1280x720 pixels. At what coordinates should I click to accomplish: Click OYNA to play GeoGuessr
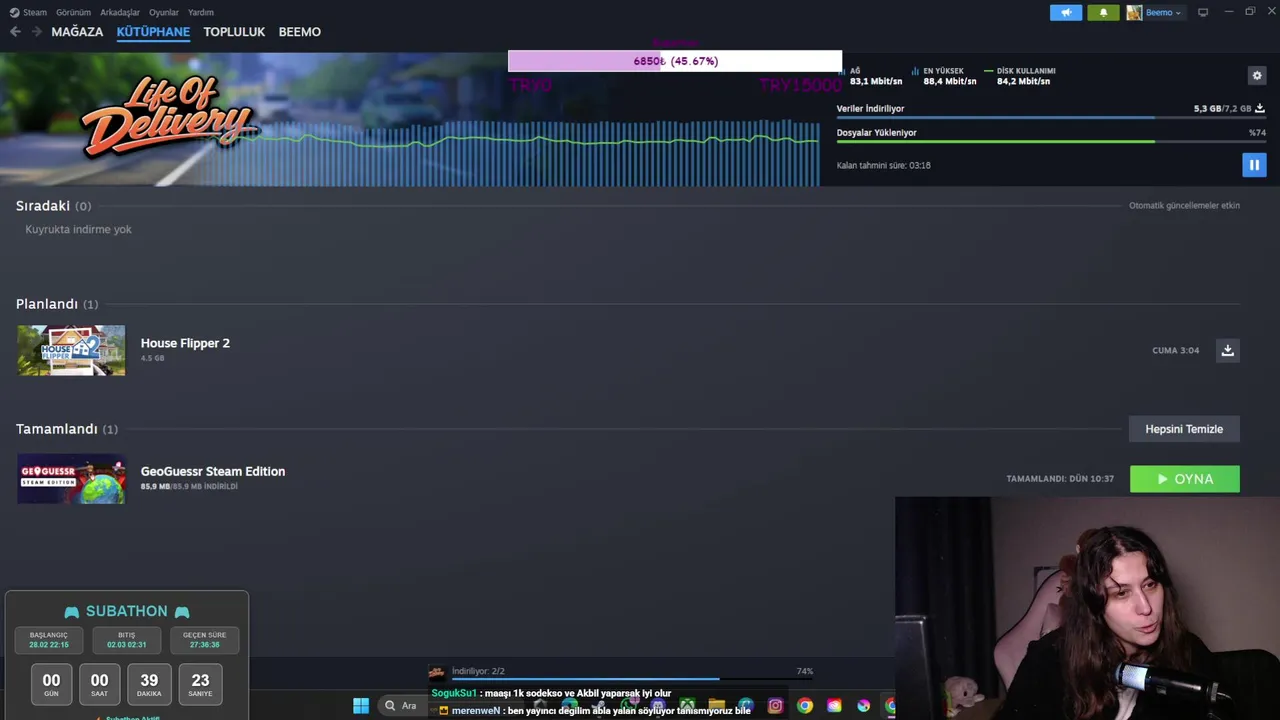(x=1185, y=479)
